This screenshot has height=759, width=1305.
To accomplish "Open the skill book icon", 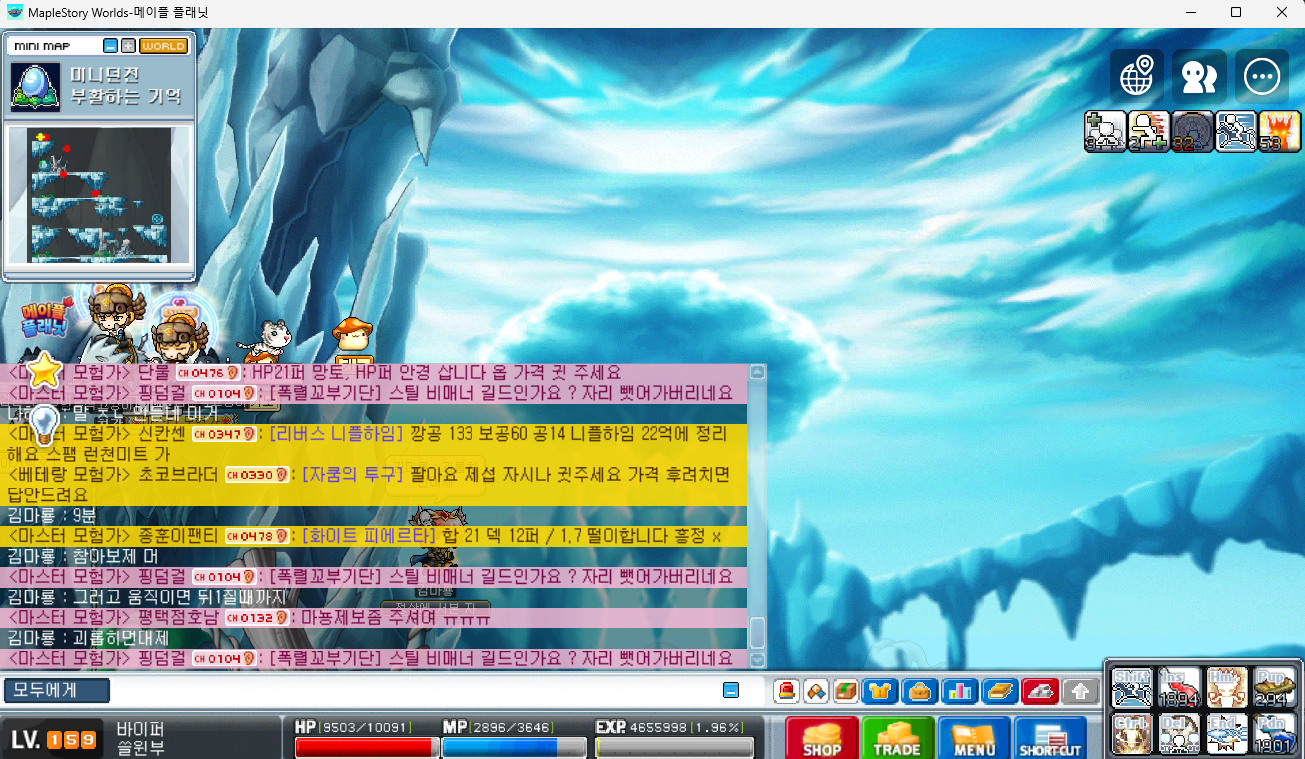I will tap(999, 691).
